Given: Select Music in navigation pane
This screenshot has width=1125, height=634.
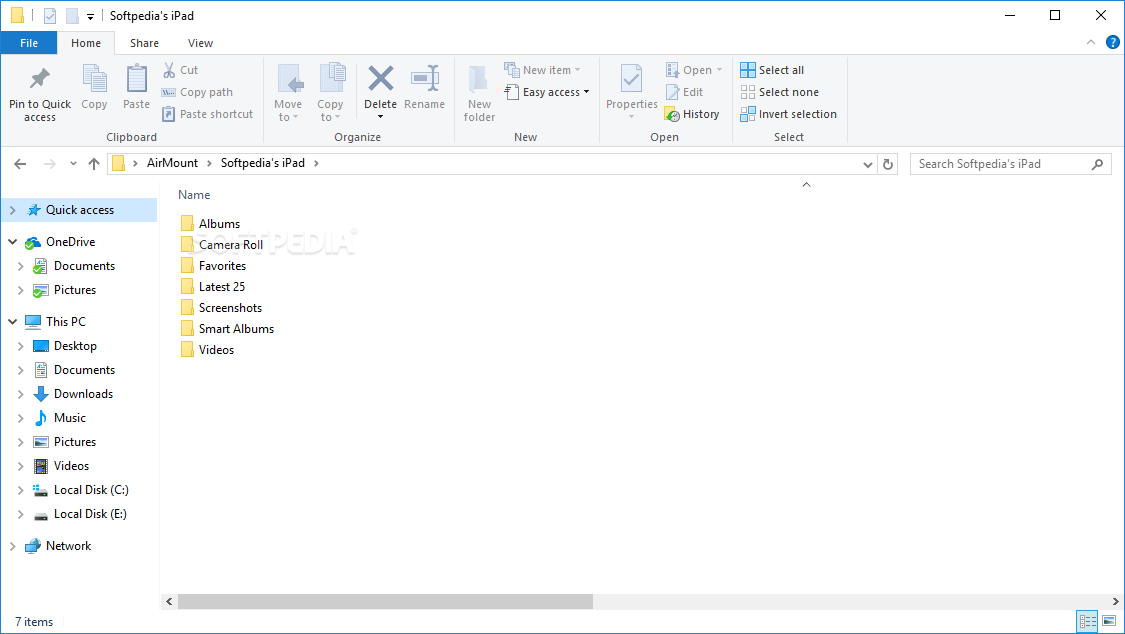Looking at the screenshot, I should click(70, 417).
